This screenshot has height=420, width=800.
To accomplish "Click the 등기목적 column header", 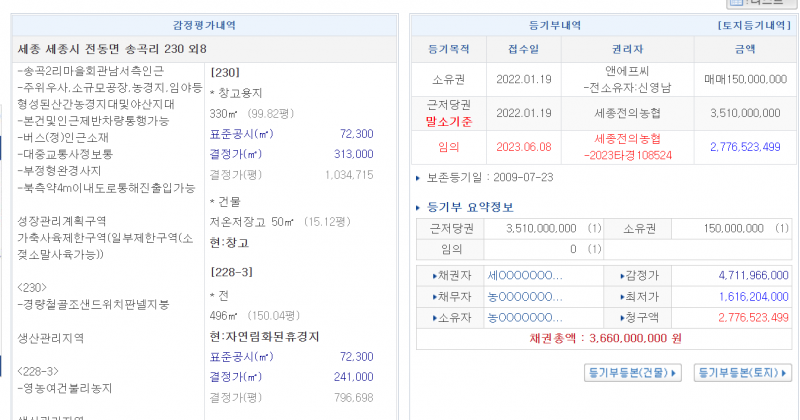I will point(447,48).
